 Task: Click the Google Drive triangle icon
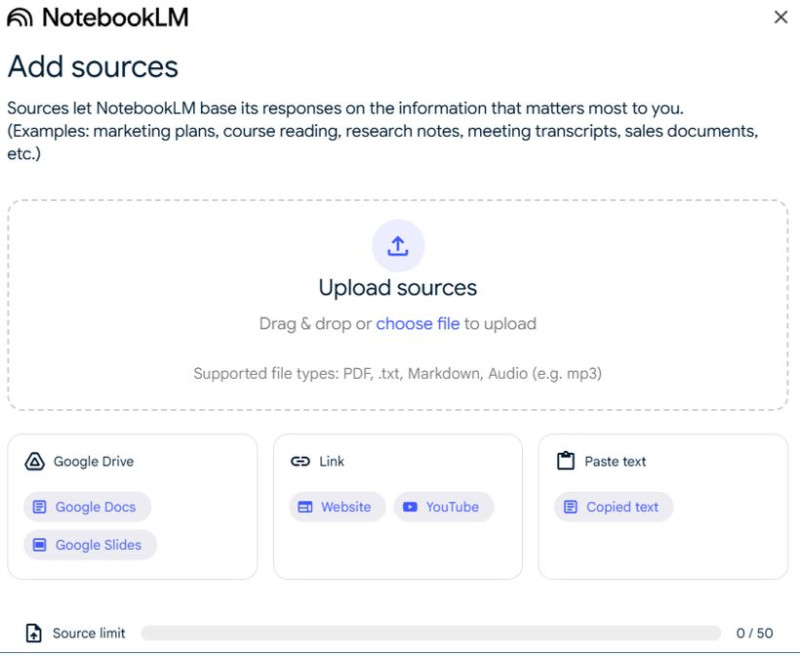(x=35, y=462)
